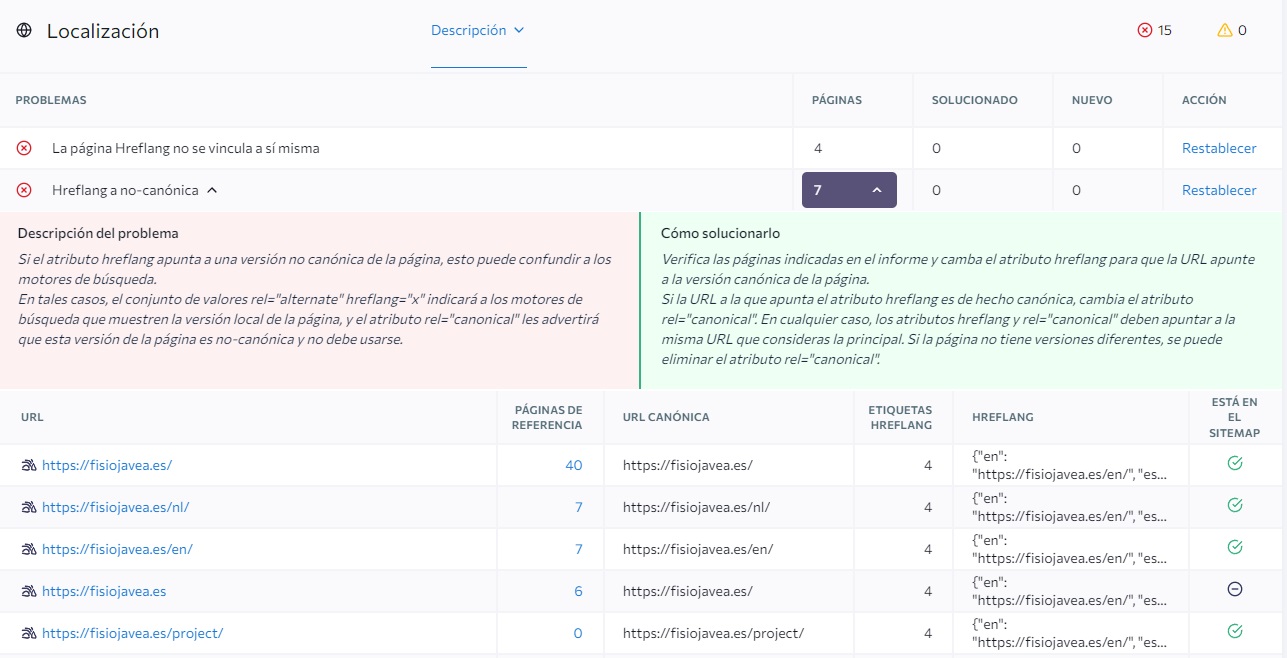This screenshot has width=1287, height=658.
Task: Open the https://fisiojavea.es/nl/ URL link
Action: click(x=115, y=507)
